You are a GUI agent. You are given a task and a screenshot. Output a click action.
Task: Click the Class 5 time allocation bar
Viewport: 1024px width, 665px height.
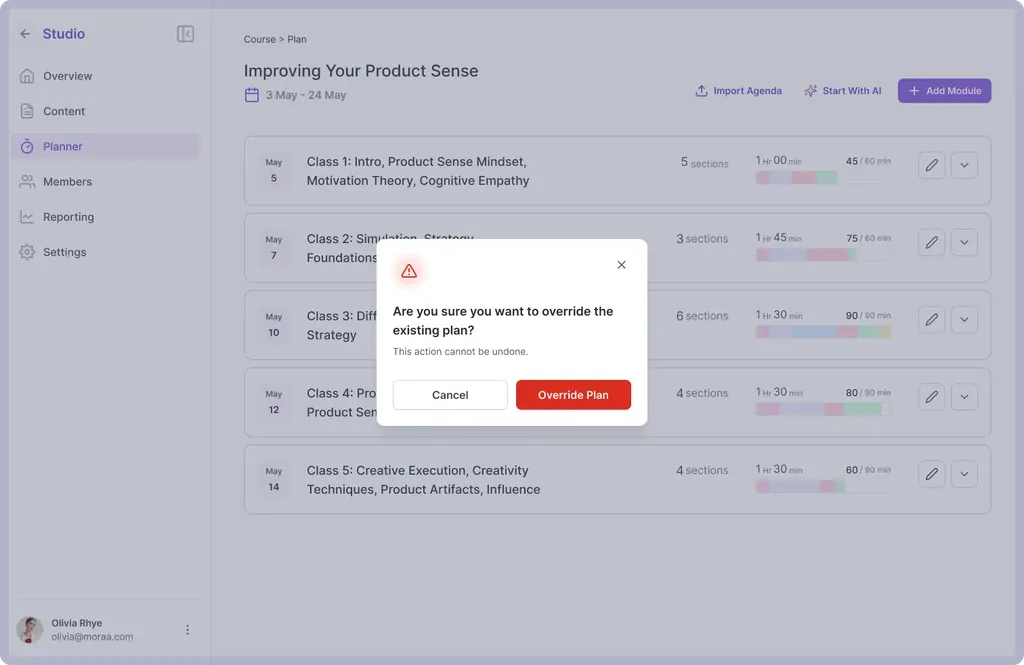(824, 486)
